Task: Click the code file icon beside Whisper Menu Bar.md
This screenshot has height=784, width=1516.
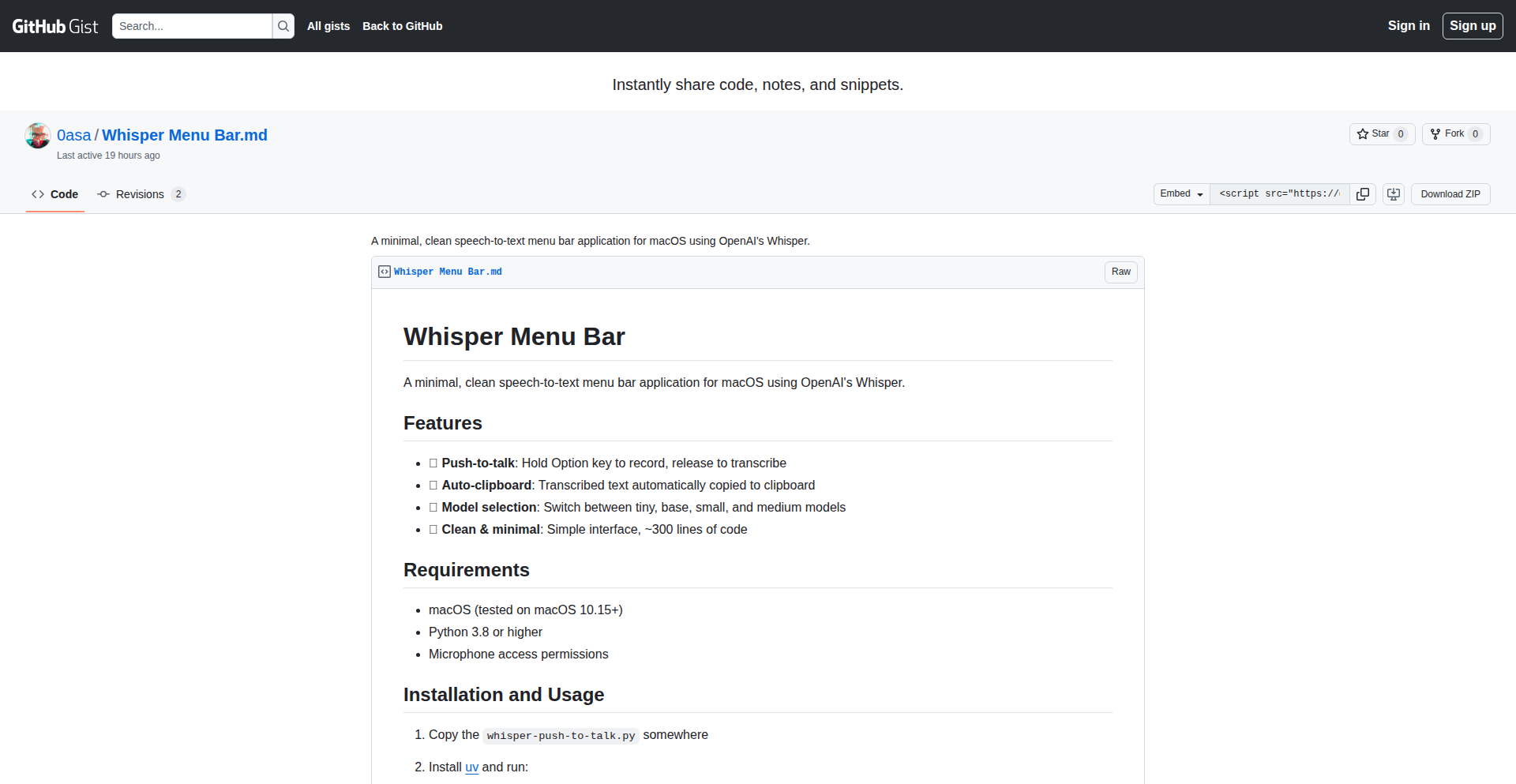Action: pyautogui.click(x=384, y=272)
